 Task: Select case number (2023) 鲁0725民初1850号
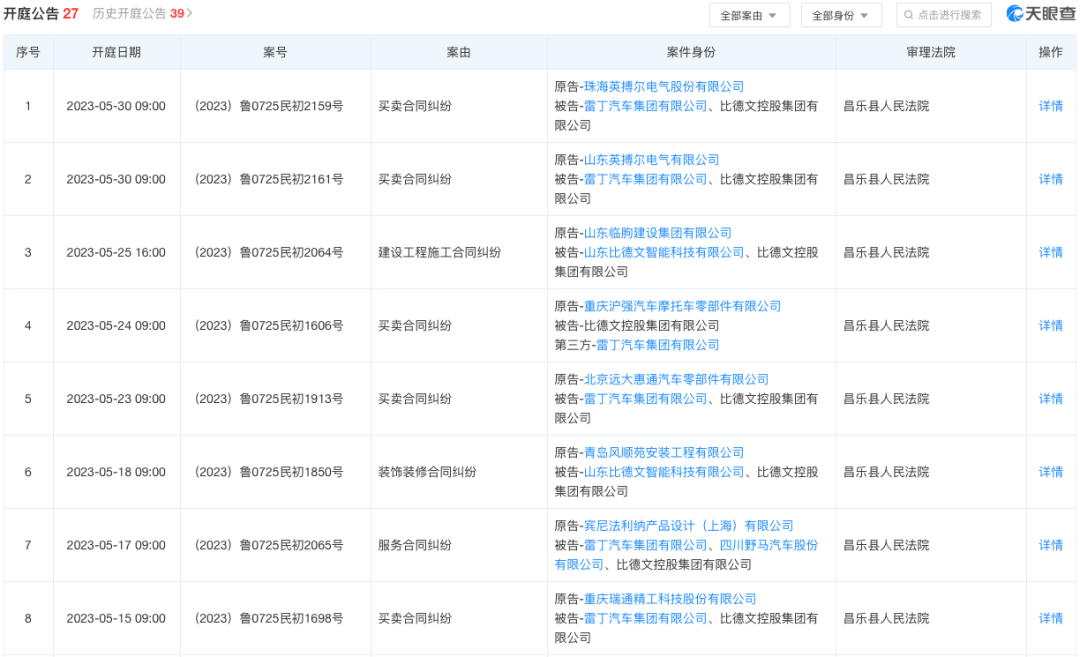(269, 472)
